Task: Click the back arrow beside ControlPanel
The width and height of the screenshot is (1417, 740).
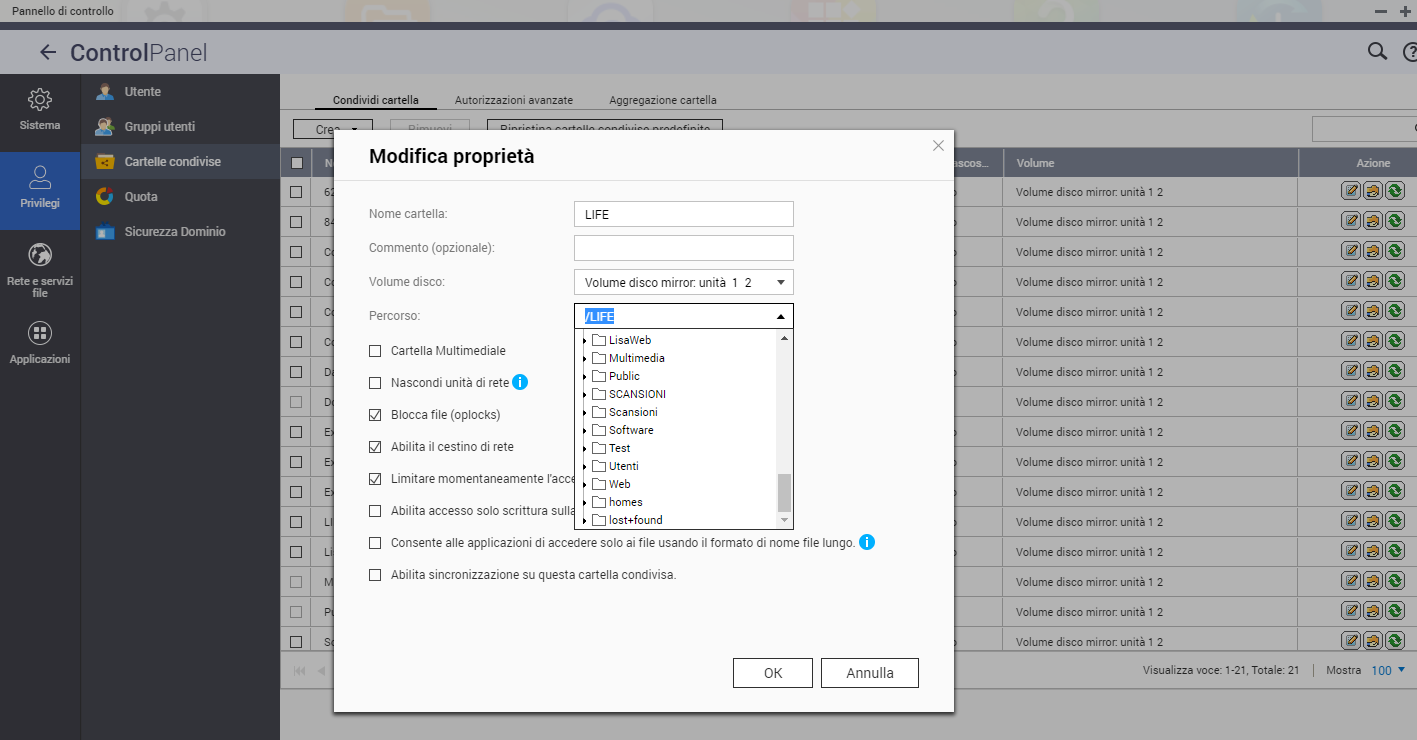Action: tap(47, 53)
